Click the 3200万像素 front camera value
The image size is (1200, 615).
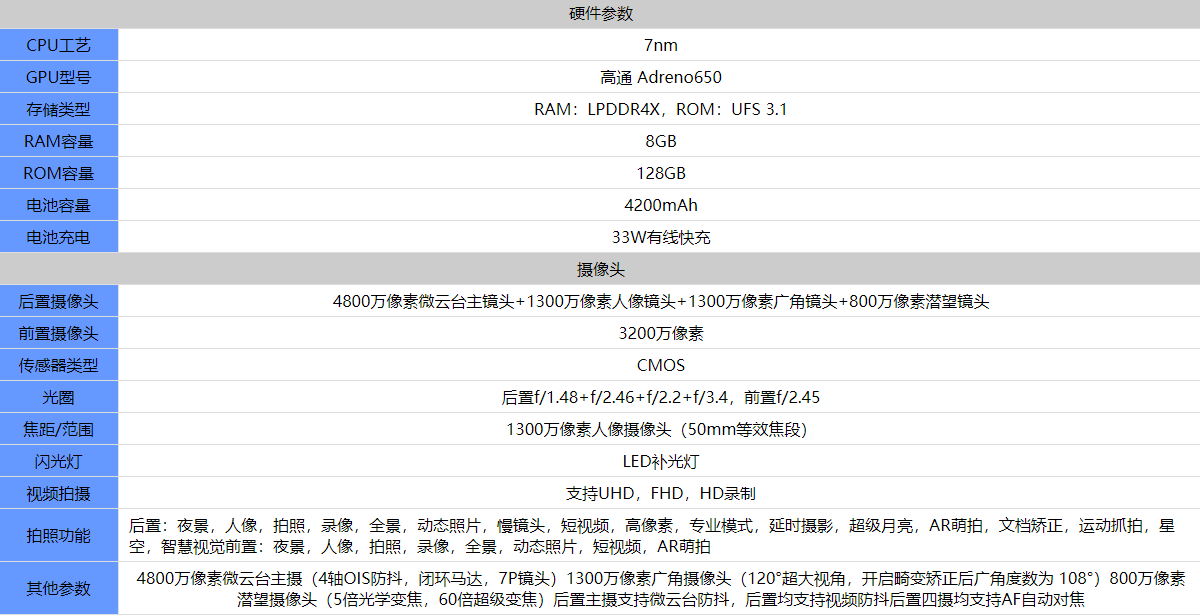(660, 333)
